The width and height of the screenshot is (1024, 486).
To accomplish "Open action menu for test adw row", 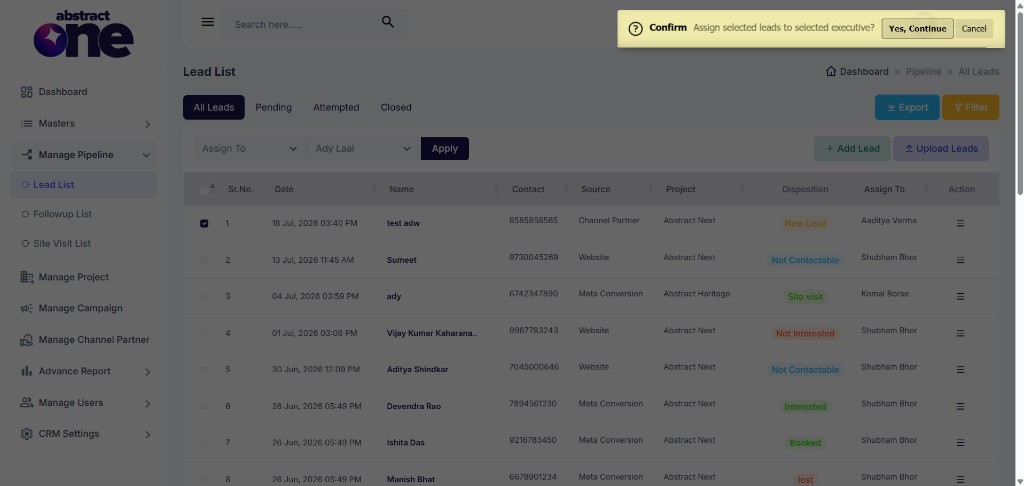I will point(960,223).
